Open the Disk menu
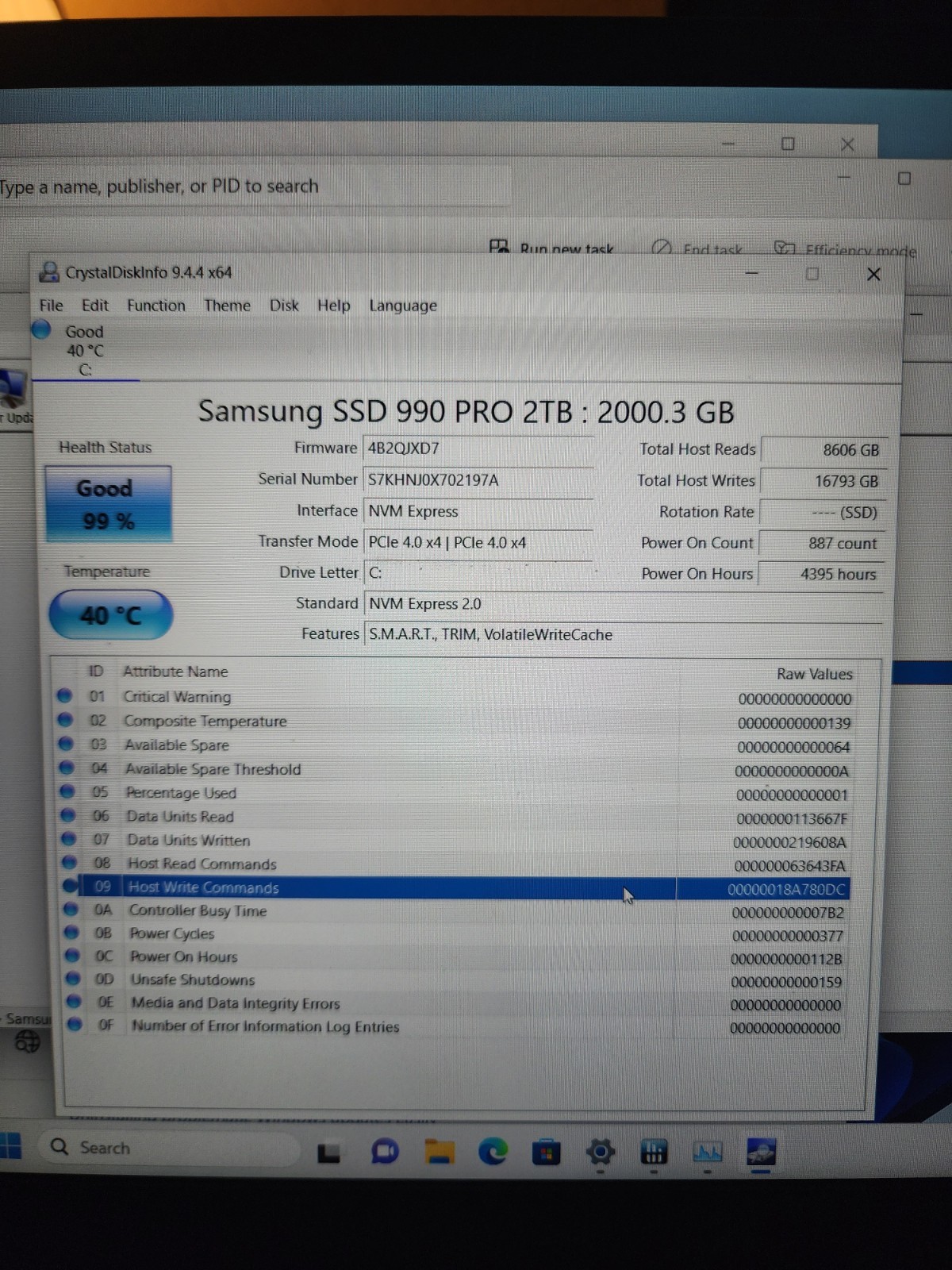This screenshot has height=1270, width=952. (x=284, y=306)
